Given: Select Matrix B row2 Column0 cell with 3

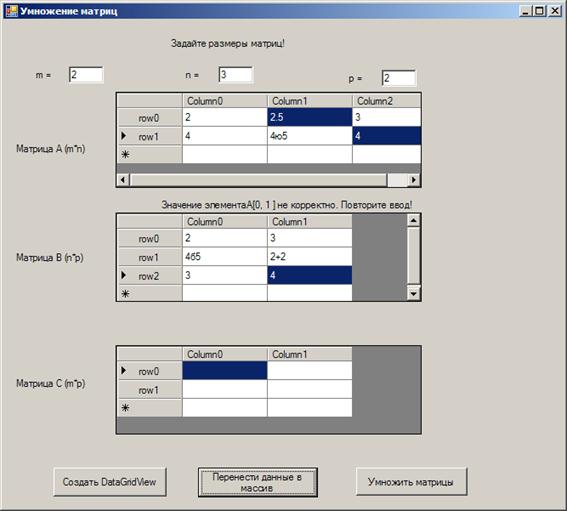Looking at the screenshot, I should (225, 276).
